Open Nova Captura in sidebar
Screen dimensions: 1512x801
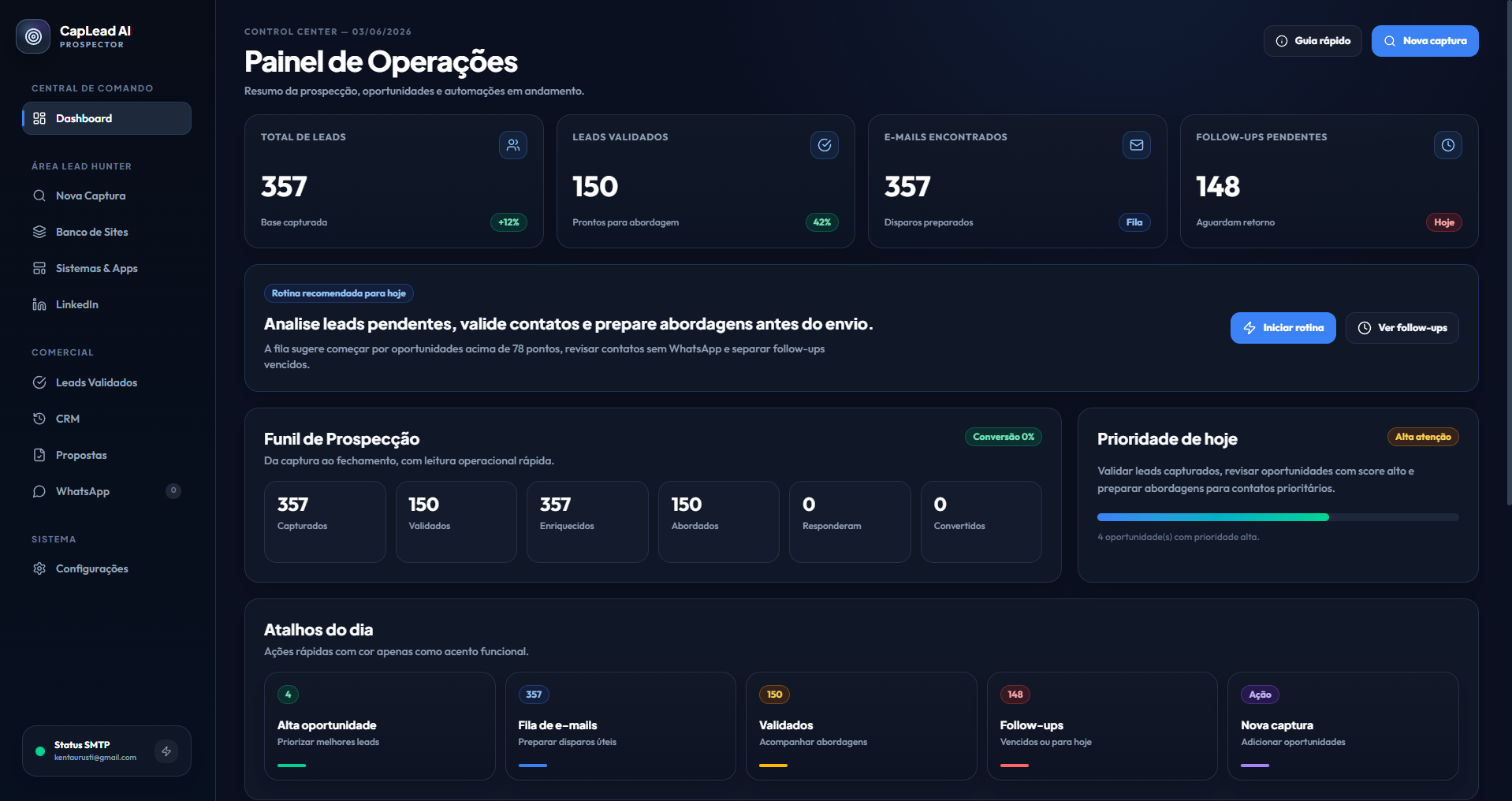pyautogui.click(x=106, y=196)
